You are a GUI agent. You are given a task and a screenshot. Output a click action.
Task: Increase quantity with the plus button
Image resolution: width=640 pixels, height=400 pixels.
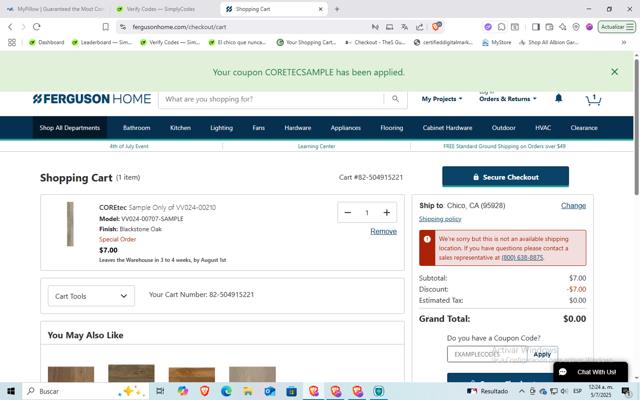(387, 212)
